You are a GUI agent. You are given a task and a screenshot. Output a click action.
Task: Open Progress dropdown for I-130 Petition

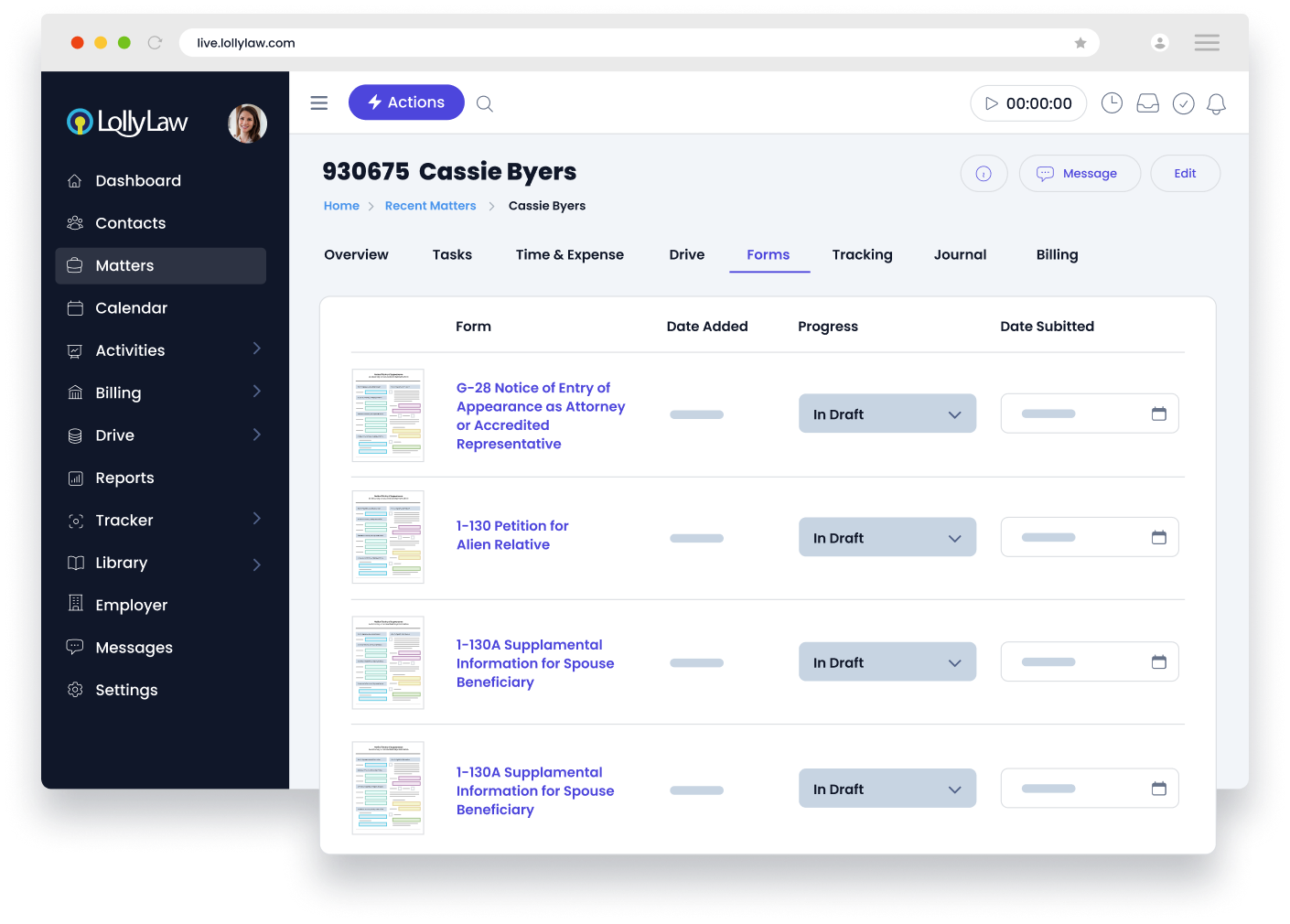[x=887, y=538]
